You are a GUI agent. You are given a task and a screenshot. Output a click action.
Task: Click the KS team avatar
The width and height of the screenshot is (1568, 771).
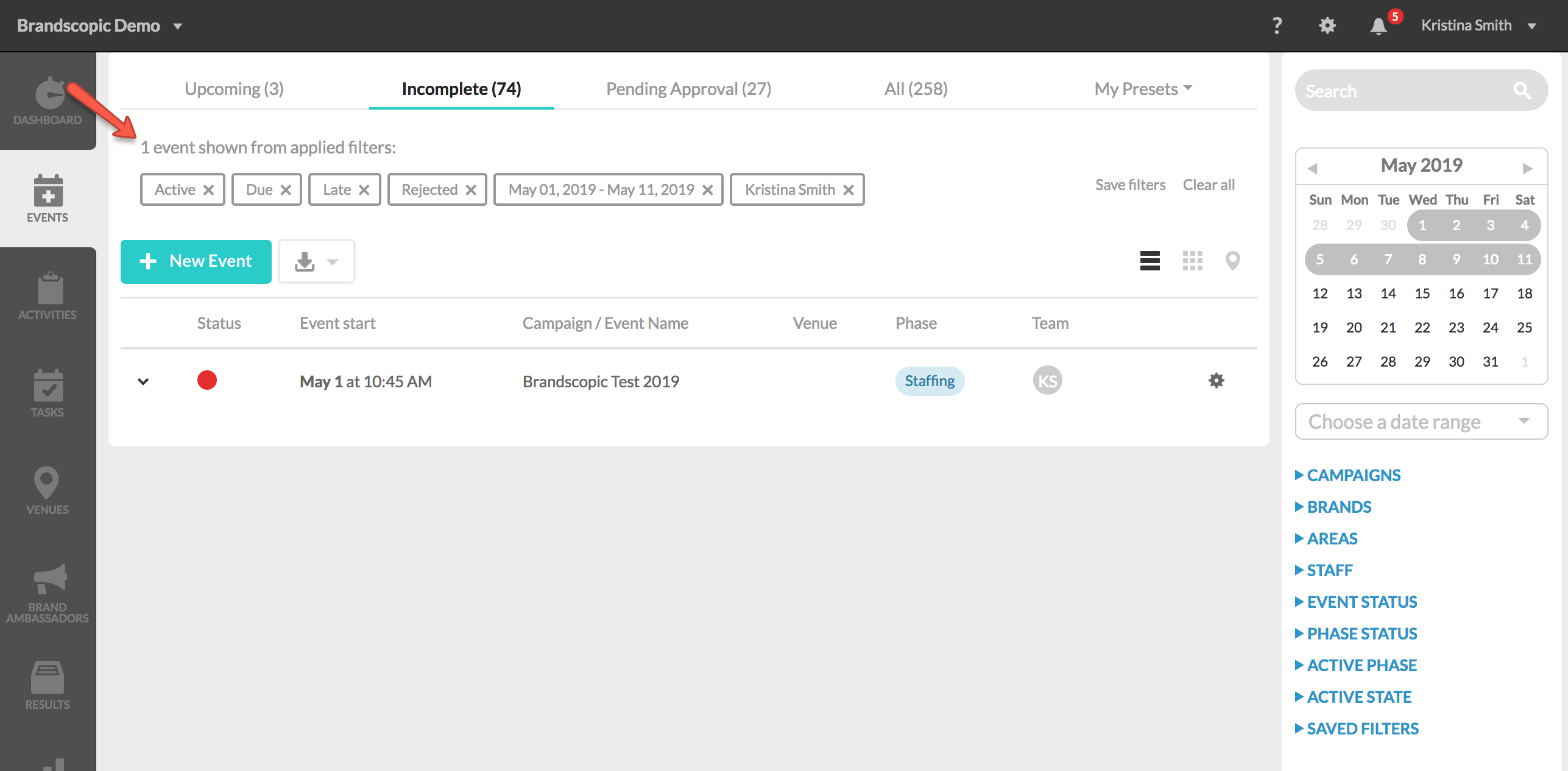coord(1048,381)
